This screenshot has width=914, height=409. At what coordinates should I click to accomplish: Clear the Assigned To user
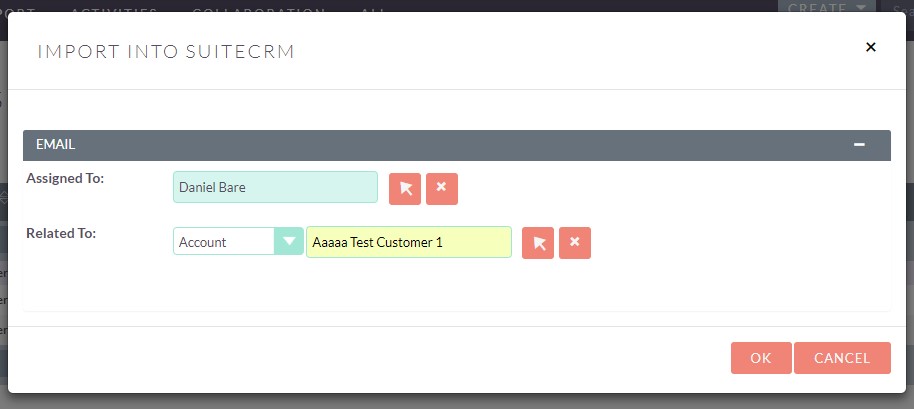tap(442, 188)
